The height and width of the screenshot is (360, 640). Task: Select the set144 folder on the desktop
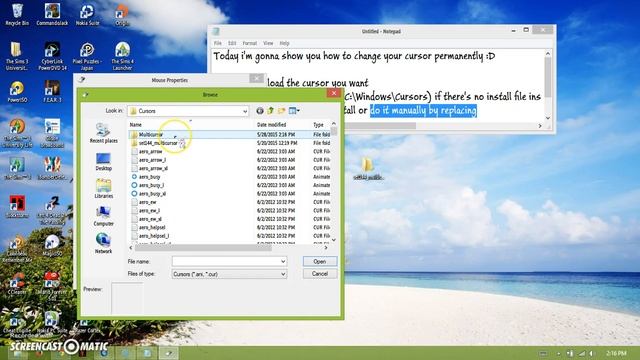pos(368,169)
